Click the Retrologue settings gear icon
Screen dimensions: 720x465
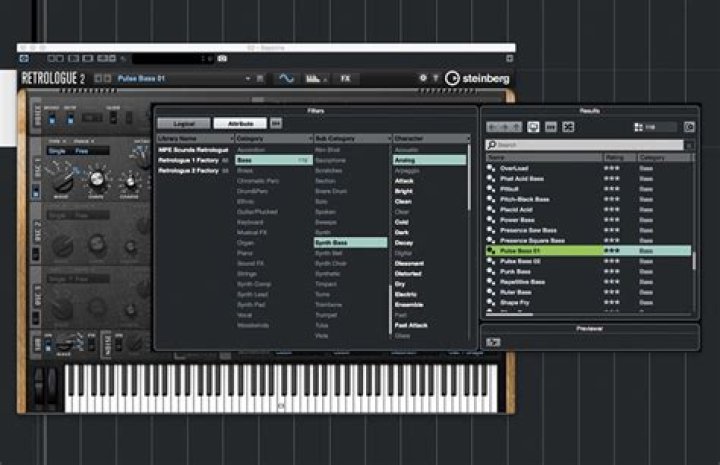[x=423, y=78]
